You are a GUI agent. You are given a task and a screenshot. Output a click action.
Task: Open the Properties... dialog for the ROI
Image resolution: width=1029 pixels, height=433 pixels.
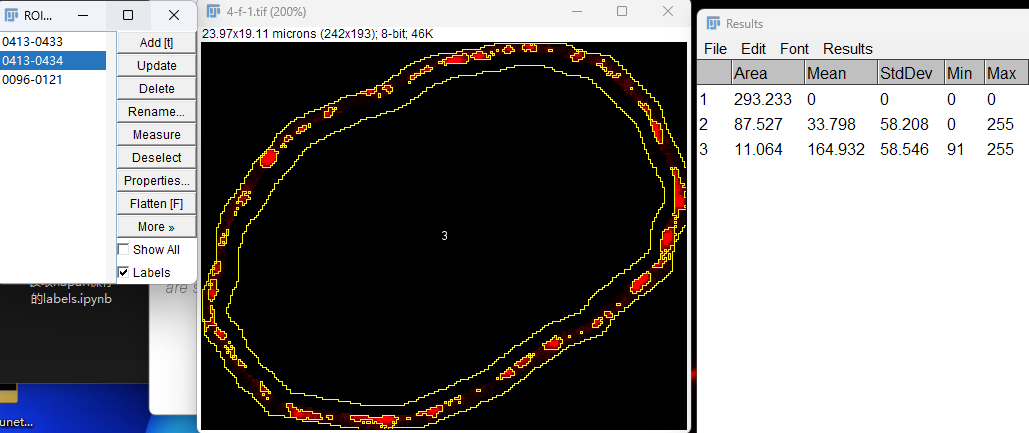click(x=156, y=180)
